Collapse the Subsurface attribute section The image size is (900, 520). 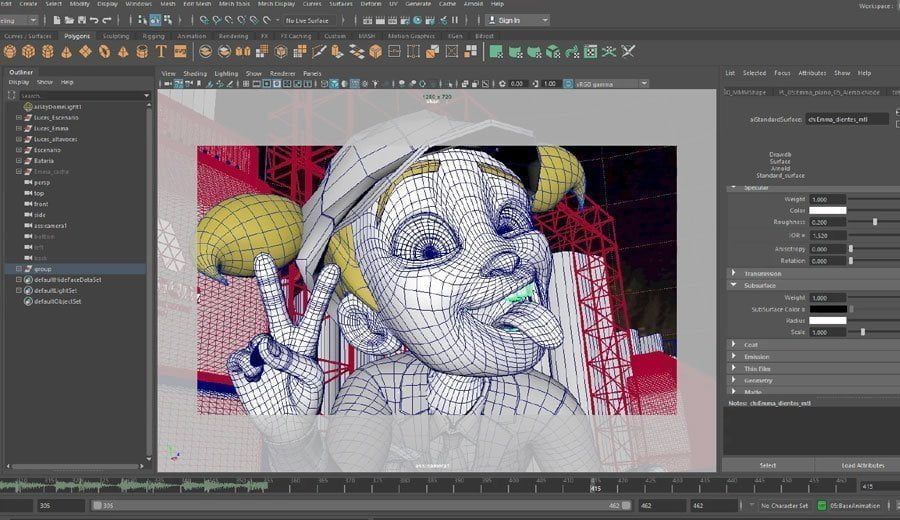coord(734,285)
